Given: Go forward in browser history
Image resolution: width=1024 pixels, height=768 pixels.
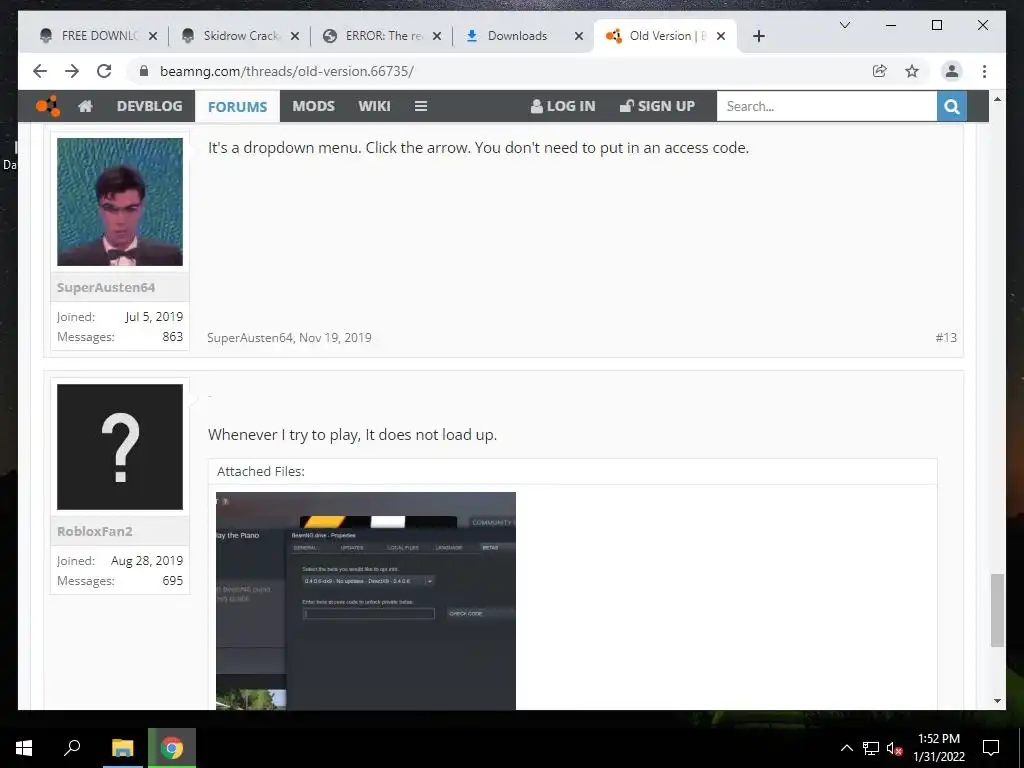Looking at the screenshot, I should [72, 71].
